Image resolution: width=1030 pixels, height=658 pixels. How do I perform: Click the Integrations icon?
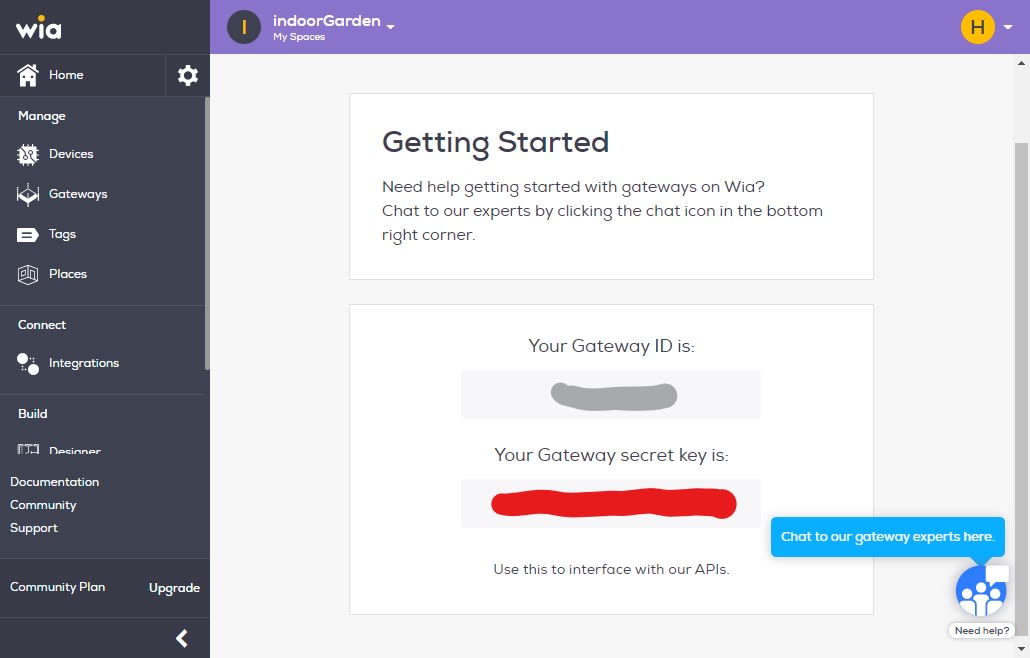[28, 363]
